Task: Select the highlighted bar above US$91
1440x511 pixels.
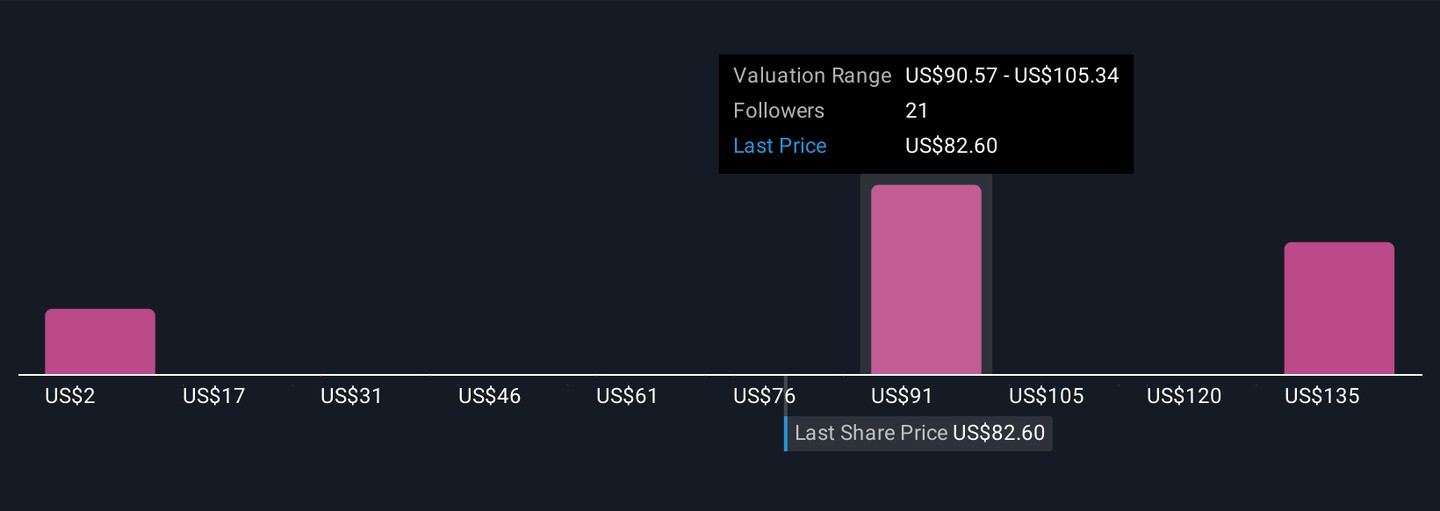Action: pos(926,279)
